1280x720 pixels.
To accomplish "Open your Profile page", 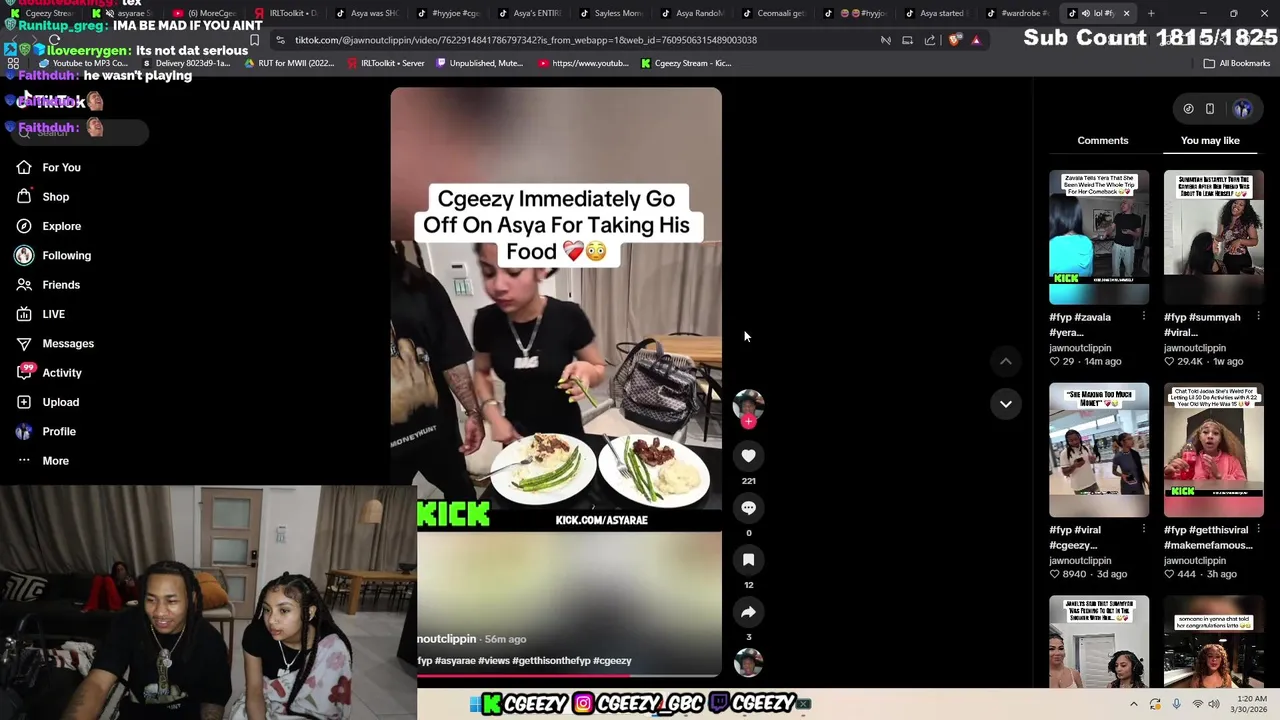I will point(45,431).
